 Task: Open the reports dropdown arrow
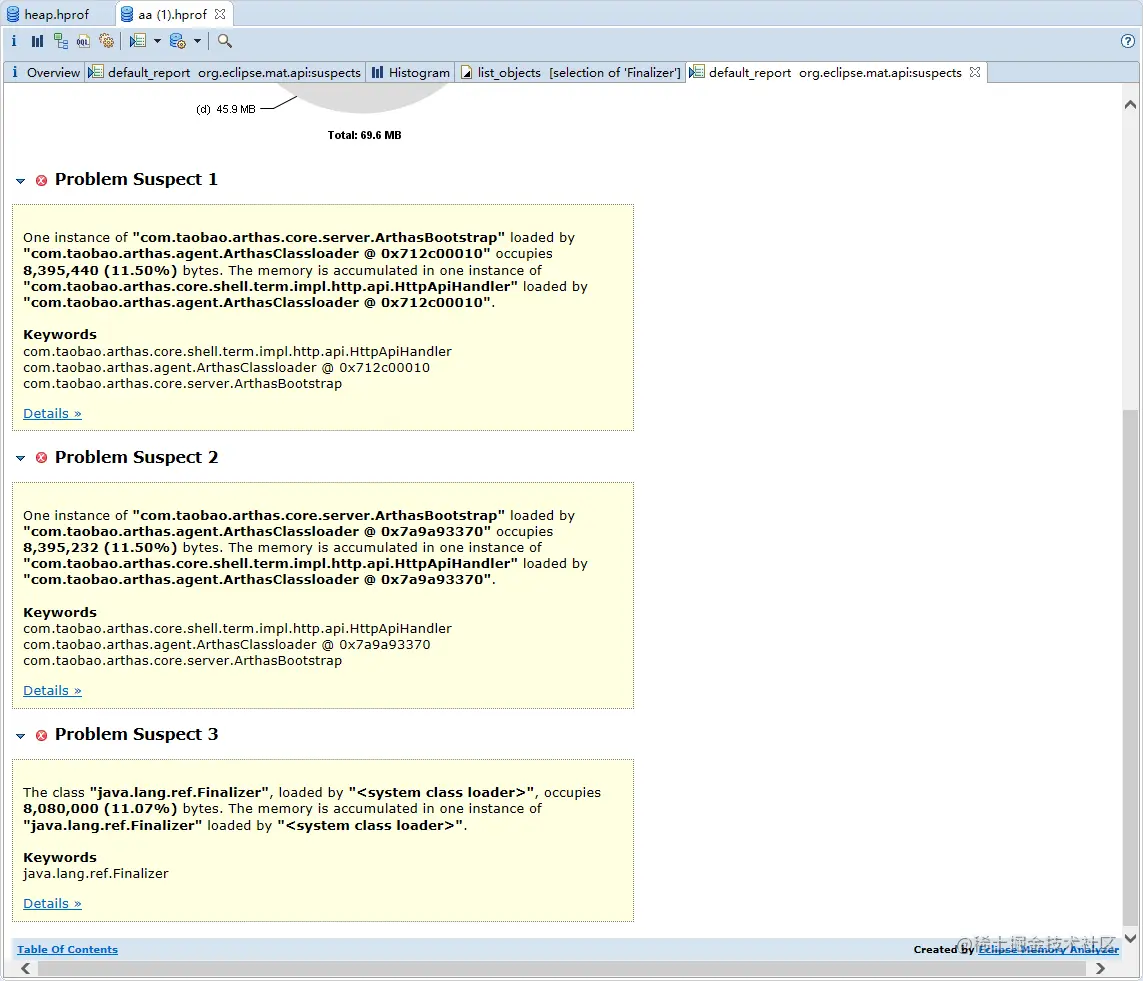point(157,41)
